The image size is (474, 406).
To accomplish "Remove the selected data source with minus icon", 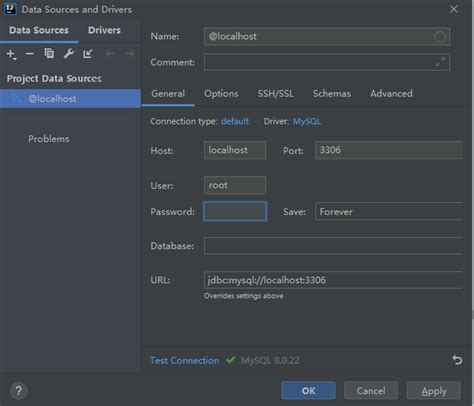I will click(30, 53).
